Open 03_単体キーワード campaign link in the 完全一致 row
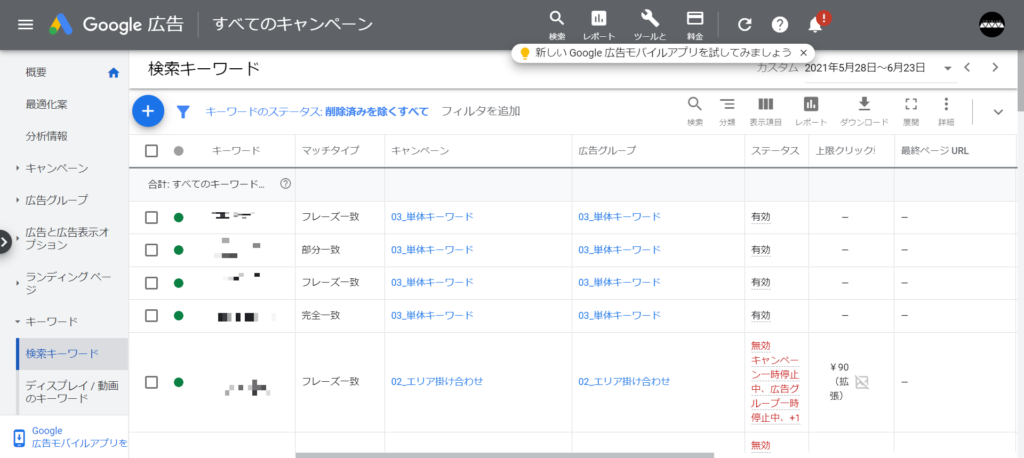The width and height of the screenshot is (1024, 458). click(x=432, y=316)
